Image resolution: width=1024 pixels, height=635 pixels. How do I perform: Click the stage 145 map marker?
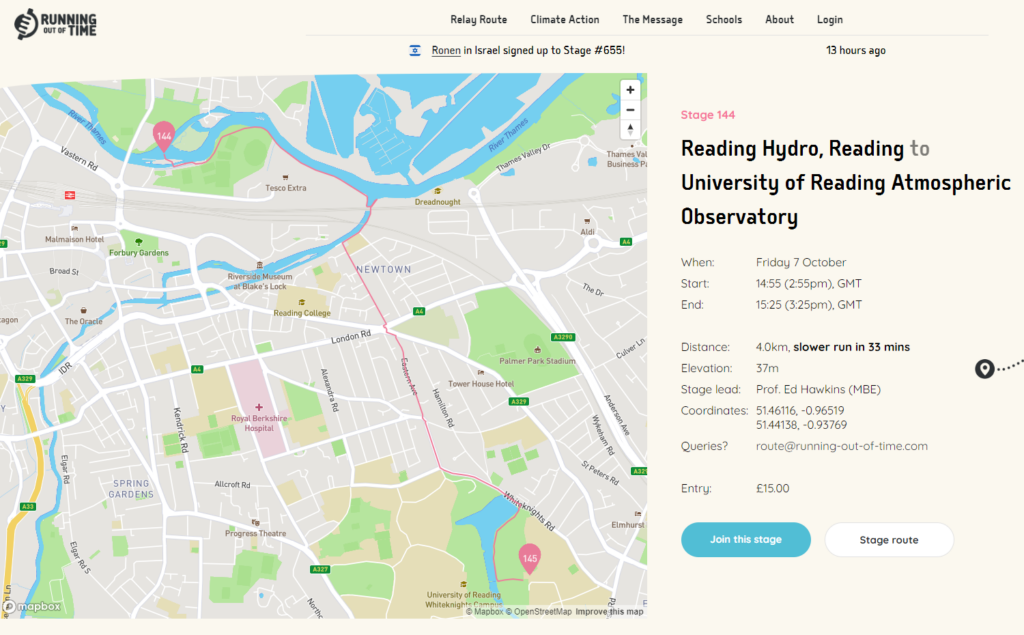point(530,558)
